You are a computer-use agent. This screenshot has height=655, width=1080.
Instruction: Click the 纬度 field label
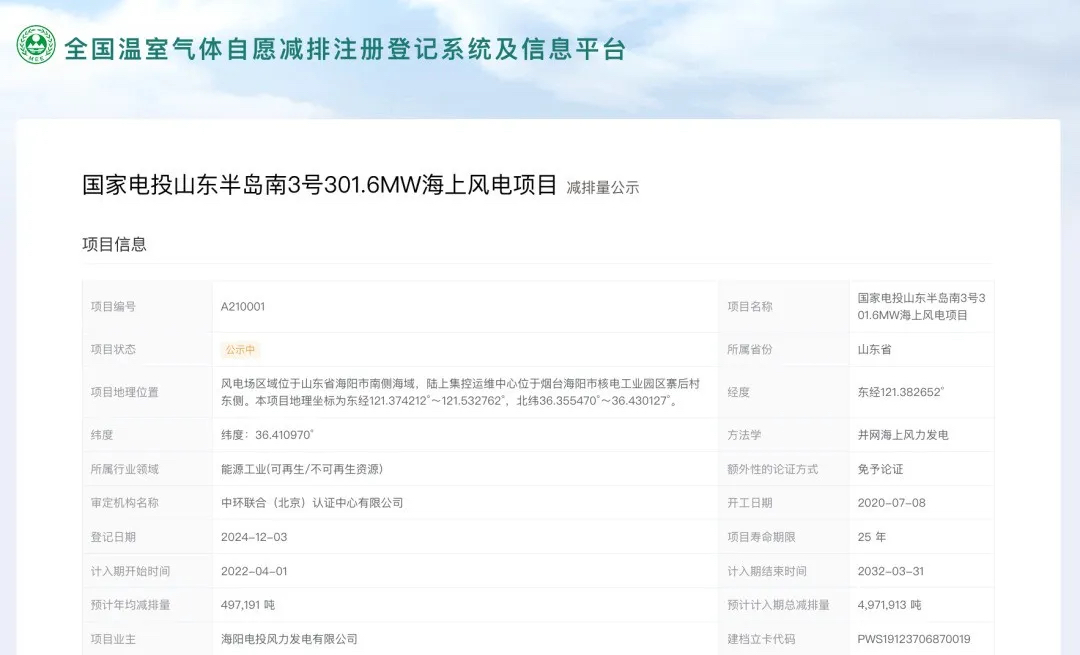tap(102, 435)
